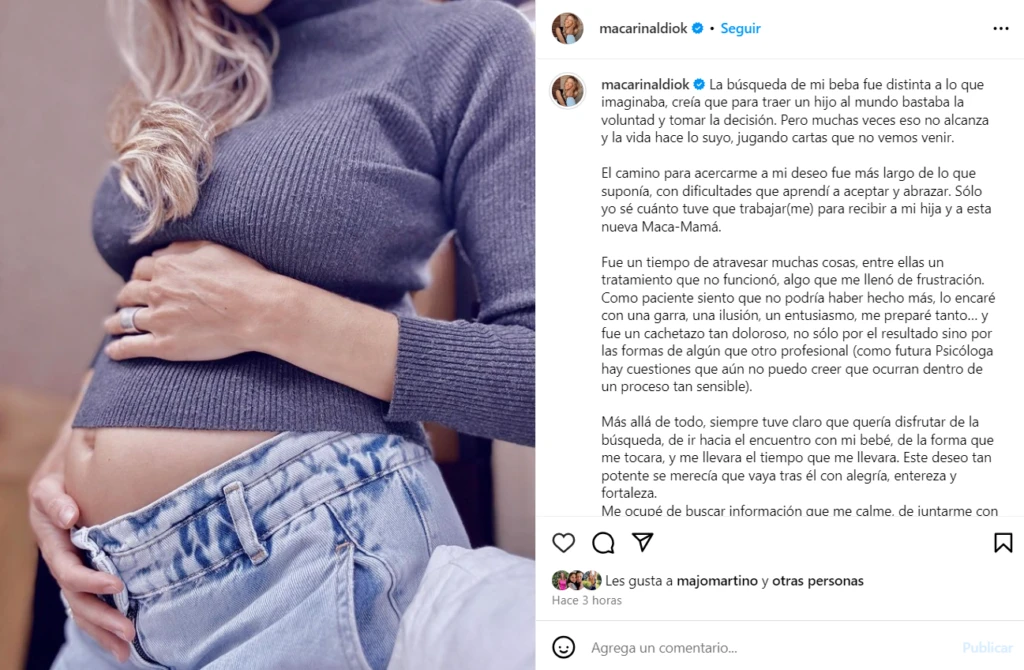Open the emoji picker smiley icon
The image size is (1024, 670).
tap(564, 647)
